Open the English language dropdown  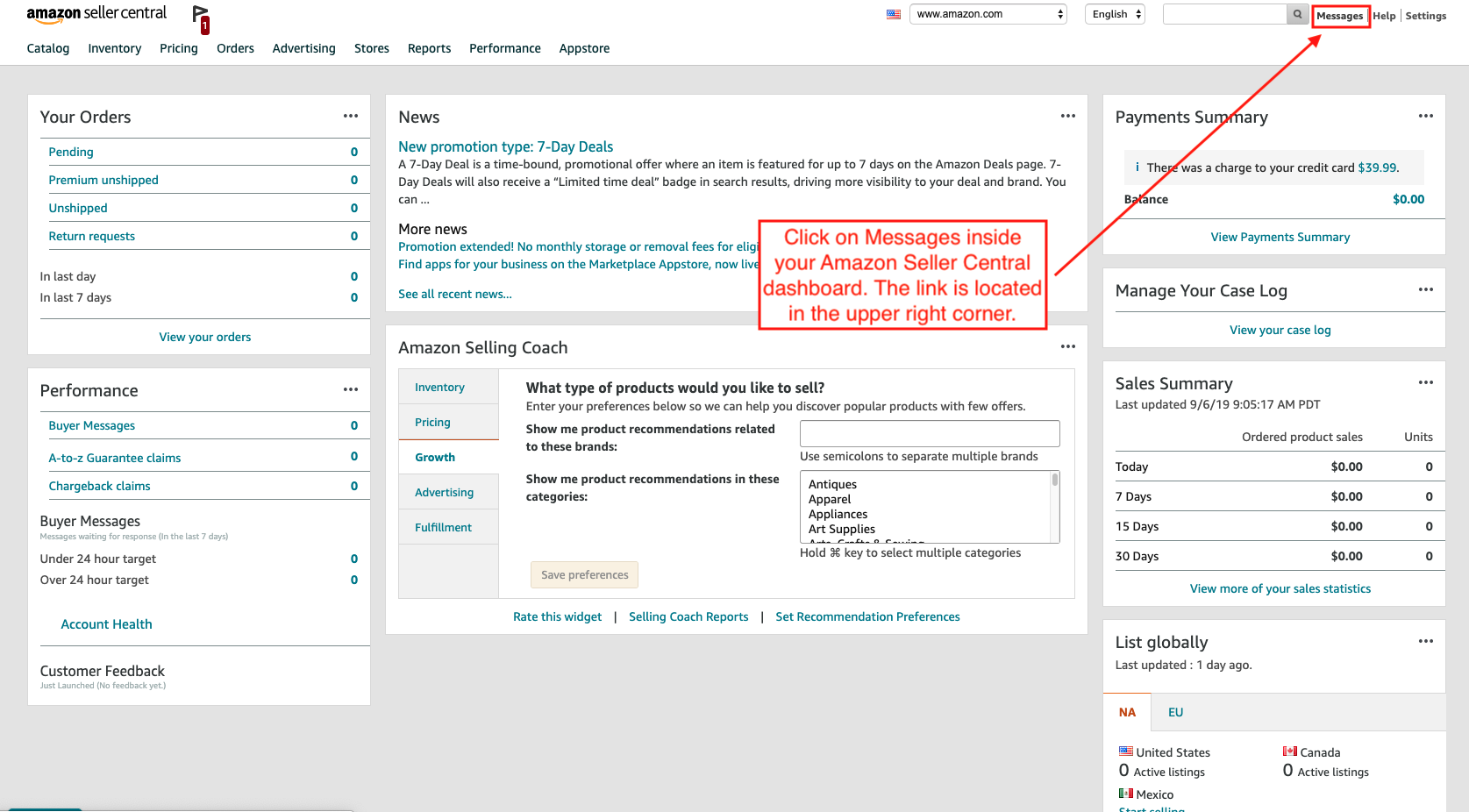pyautogui.click(x=1115, y=14)
